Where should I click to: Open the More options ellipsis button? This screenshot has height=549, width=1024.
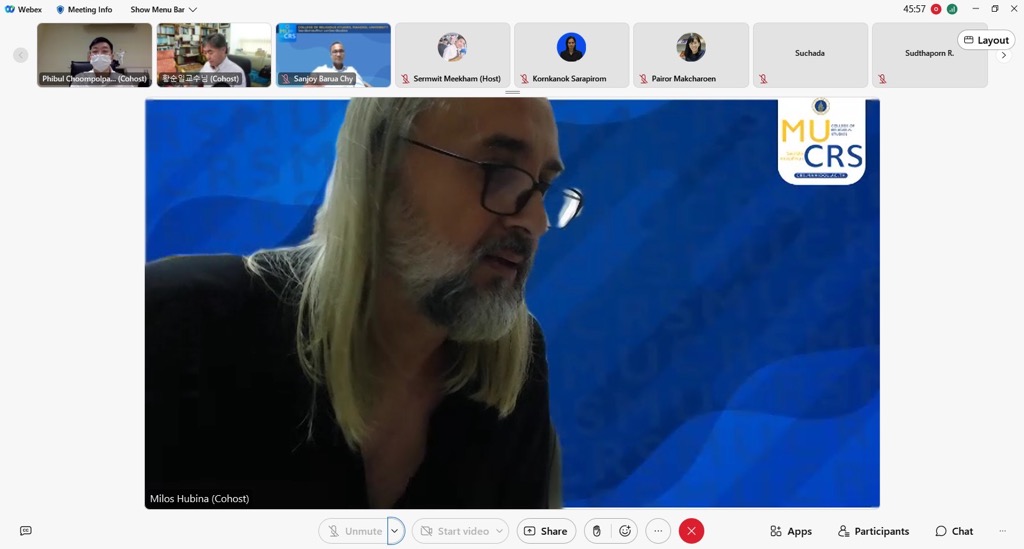(x=658, y=531)
